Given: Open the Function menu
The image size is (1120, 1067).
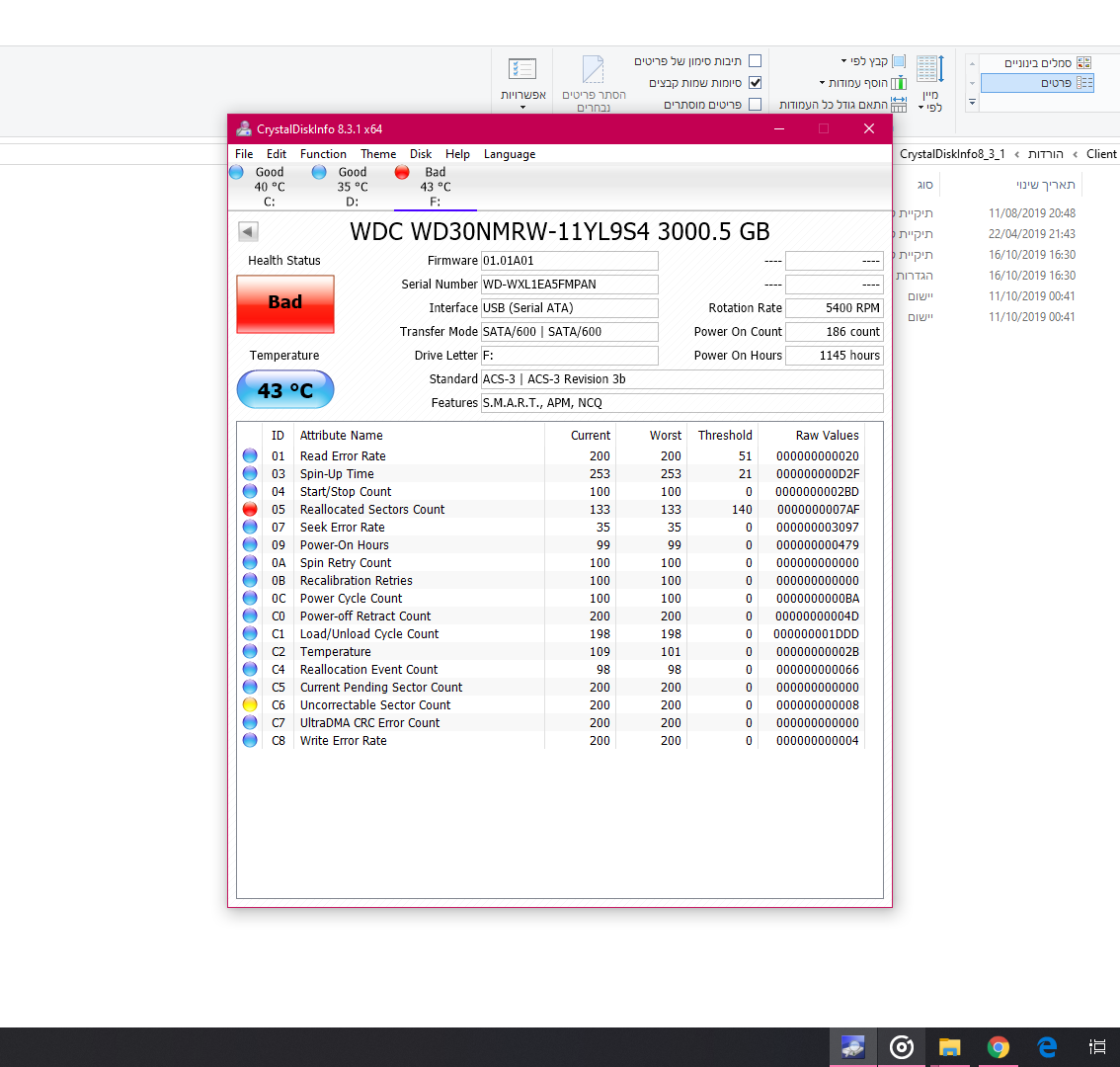Looking at the screenshot, I should coord(323,154).
